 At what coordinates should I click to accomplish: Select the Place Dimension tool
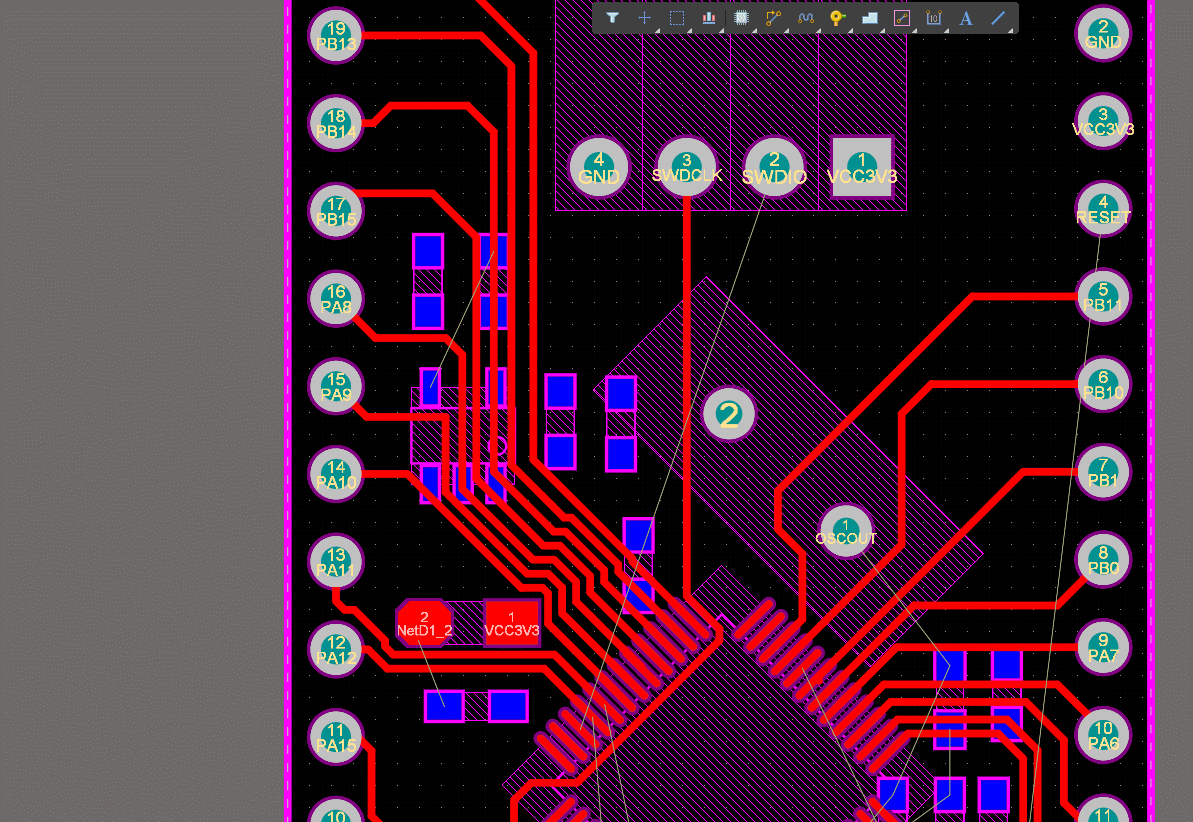(x=934, y=18)
